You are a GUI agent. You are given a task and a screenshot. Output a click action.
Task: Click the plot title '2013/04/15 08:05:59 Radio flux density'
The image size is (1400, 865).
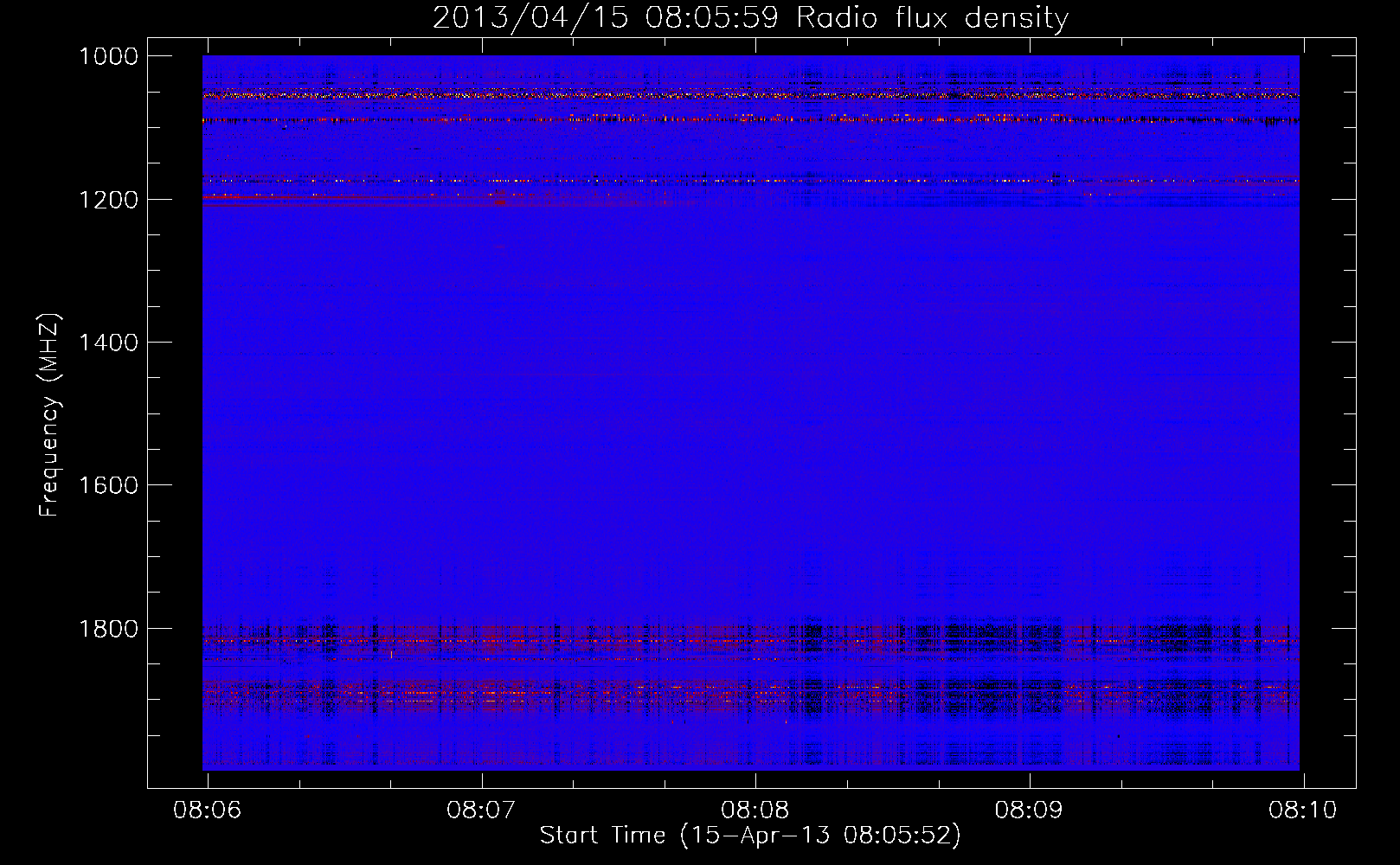click(750, 18)
